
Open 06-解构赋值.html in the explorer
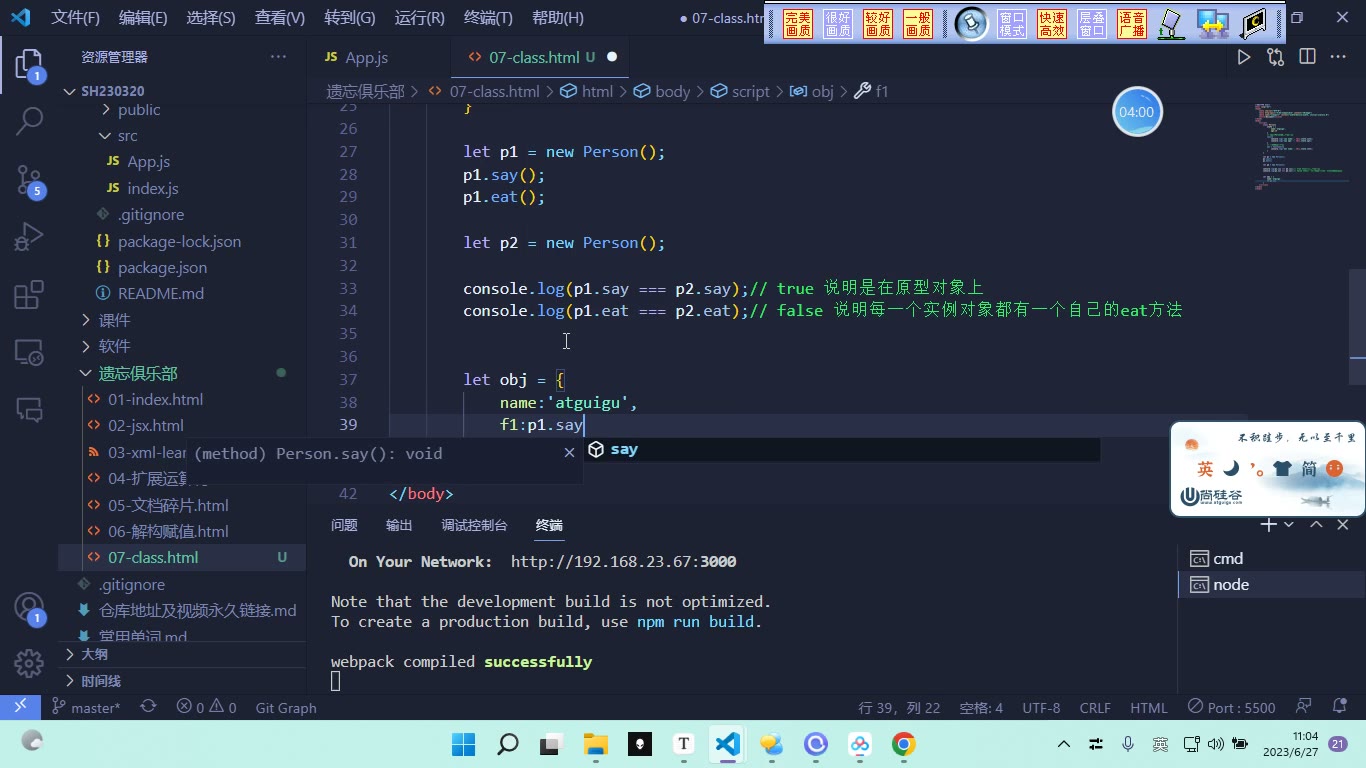tap(168, 531)
